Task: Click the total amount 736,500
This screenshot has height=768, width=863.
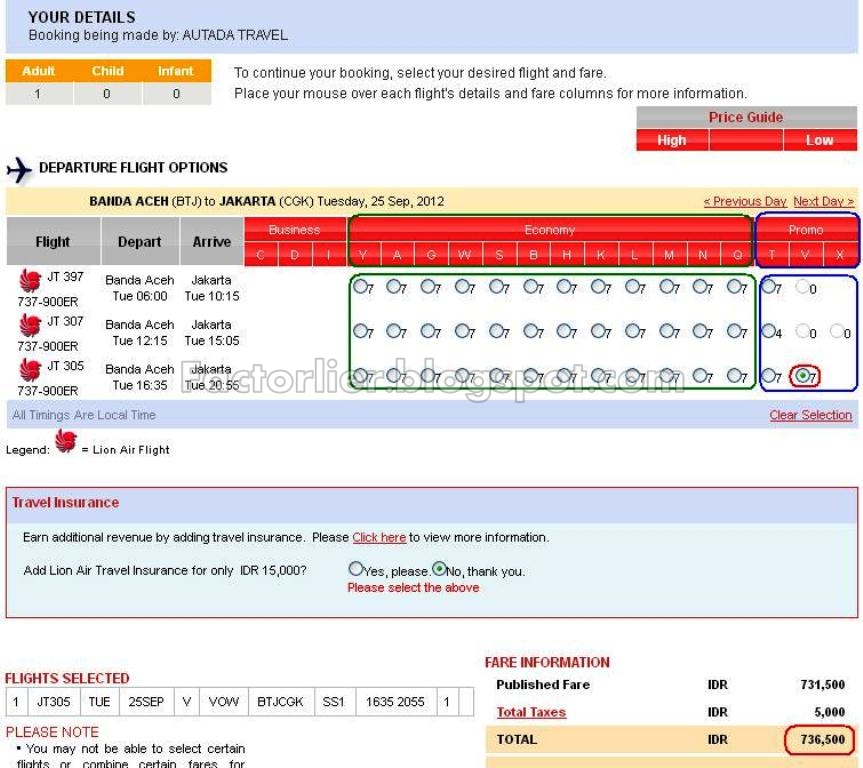Action: point(822,739)
